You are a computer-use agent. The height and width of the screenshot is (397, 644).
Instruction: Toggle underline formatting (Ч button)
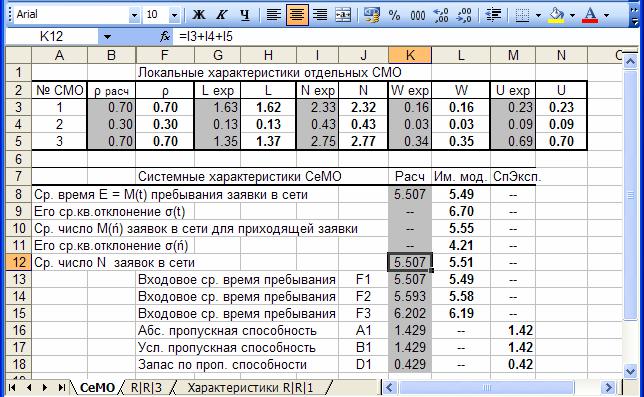coord(245,15)
